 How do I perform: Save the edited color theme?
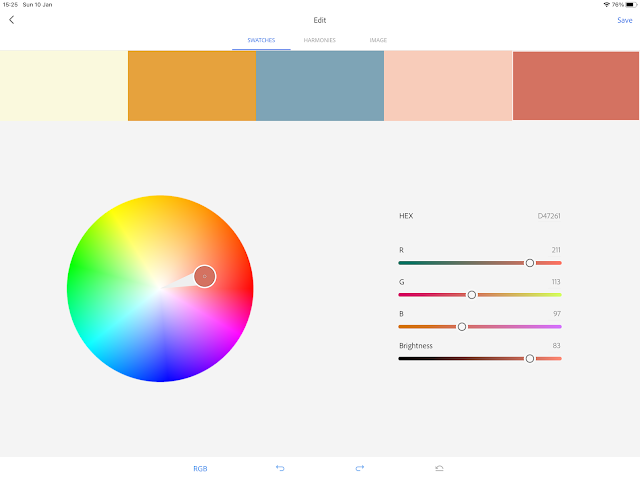pos(624,20)
